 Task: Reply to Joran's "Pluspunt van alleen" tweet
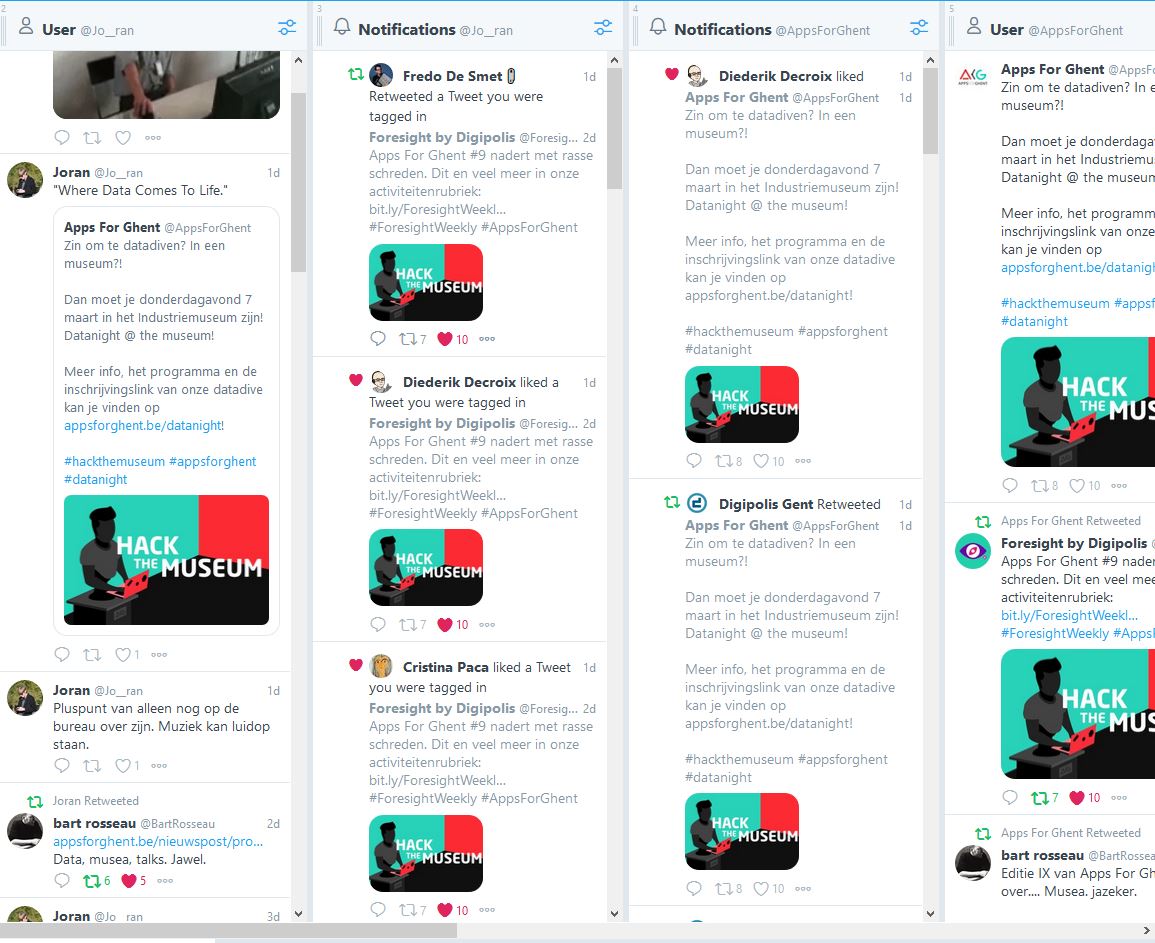pyautogui.click(x=62, y=765)
